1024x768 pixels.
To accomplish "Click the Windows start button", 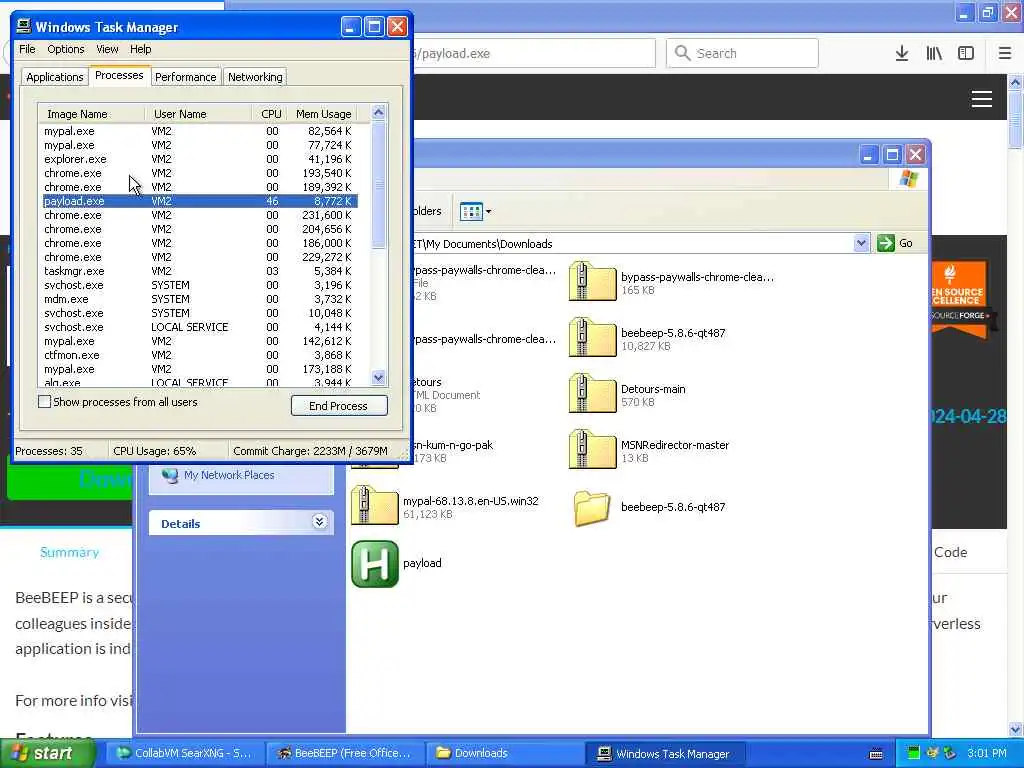I will (x=46, y=754).
